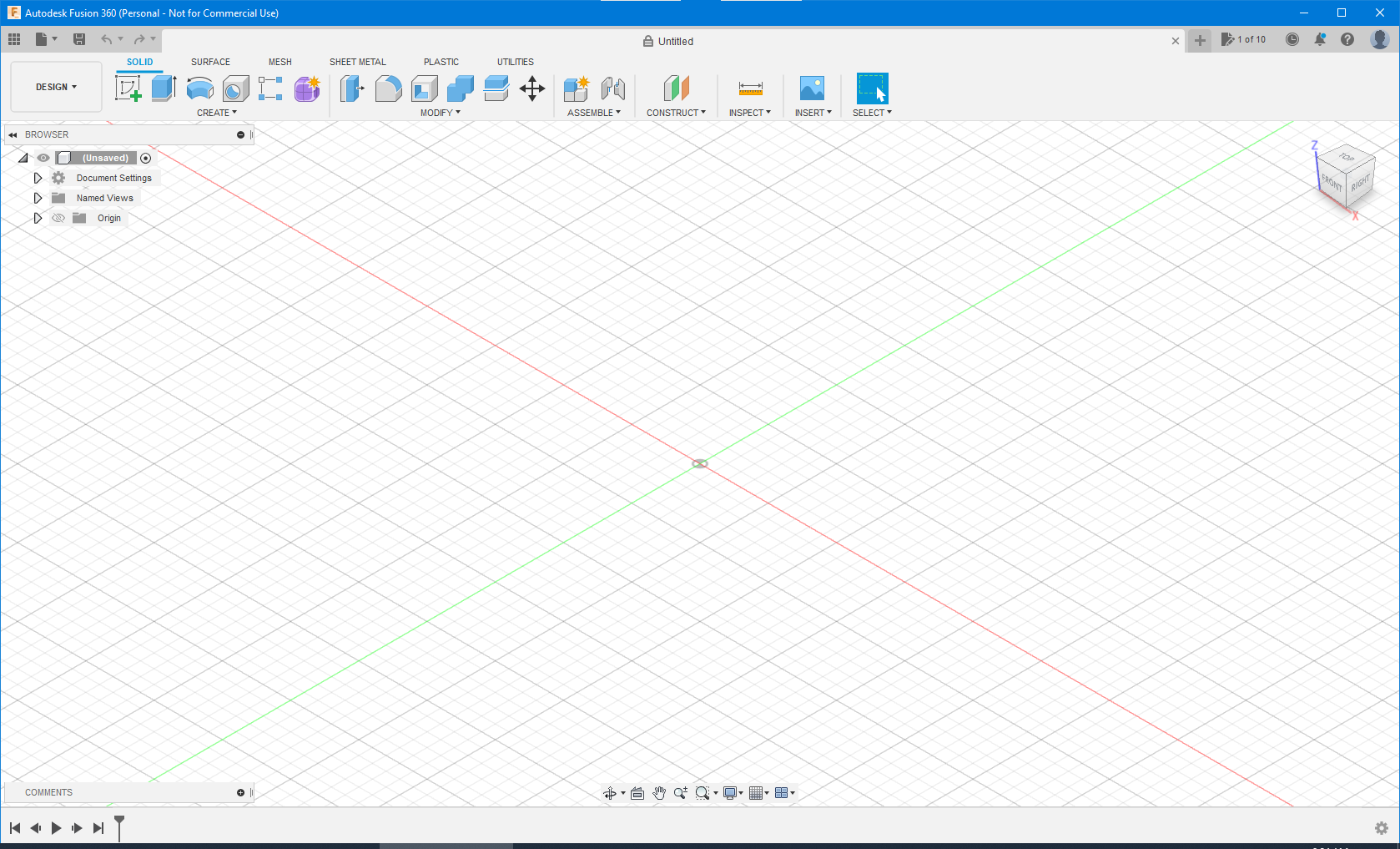The width and height of the screenshot is (1400, 849).
Task: Select the Rectangular Pattern tool
Action: [270, 88]
